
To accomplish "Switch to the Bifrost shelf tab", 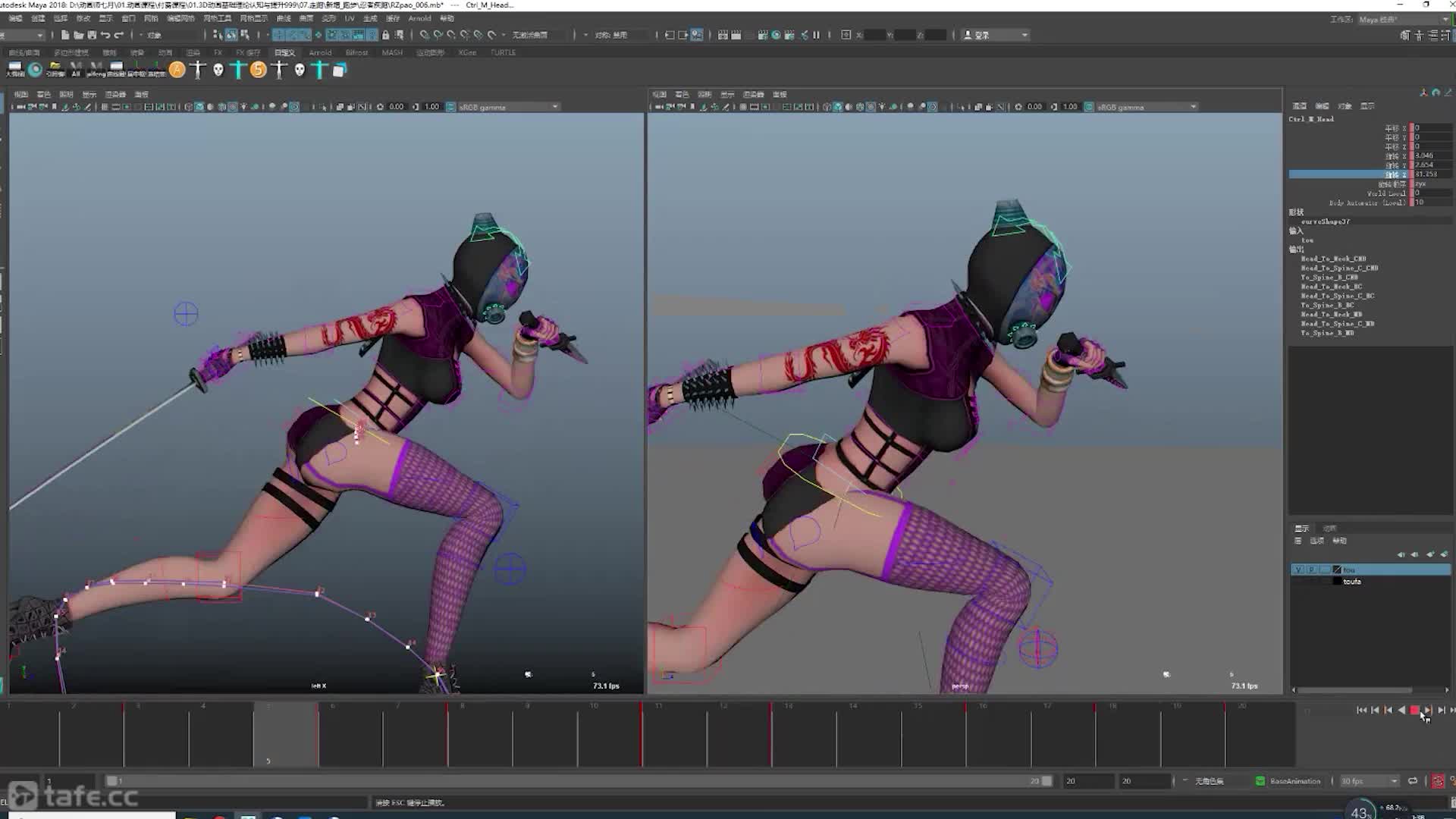I will coord(356,52).
